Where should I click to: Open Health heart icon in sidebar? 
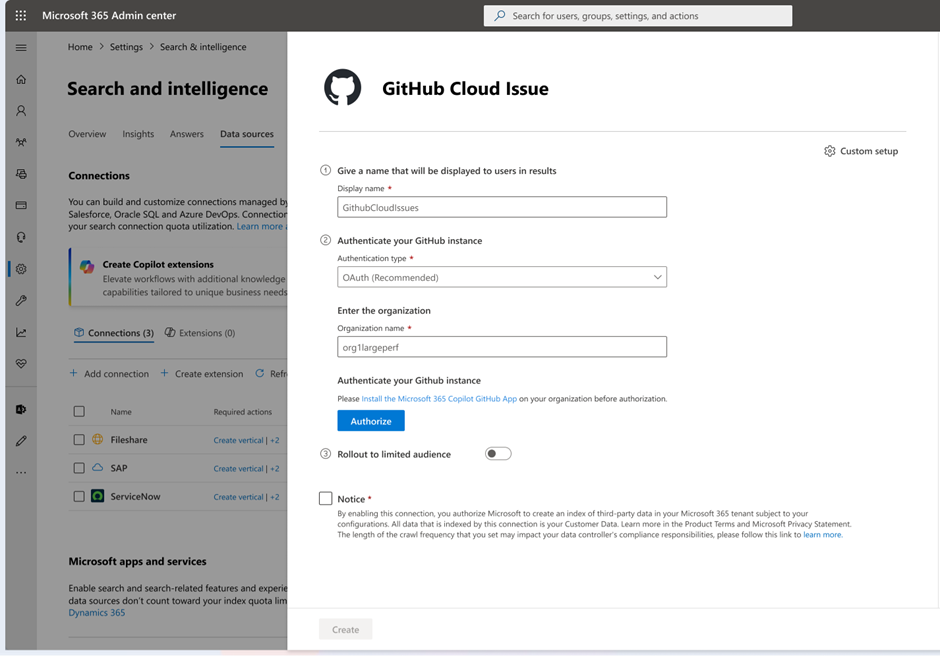click(x=21, y=364)
